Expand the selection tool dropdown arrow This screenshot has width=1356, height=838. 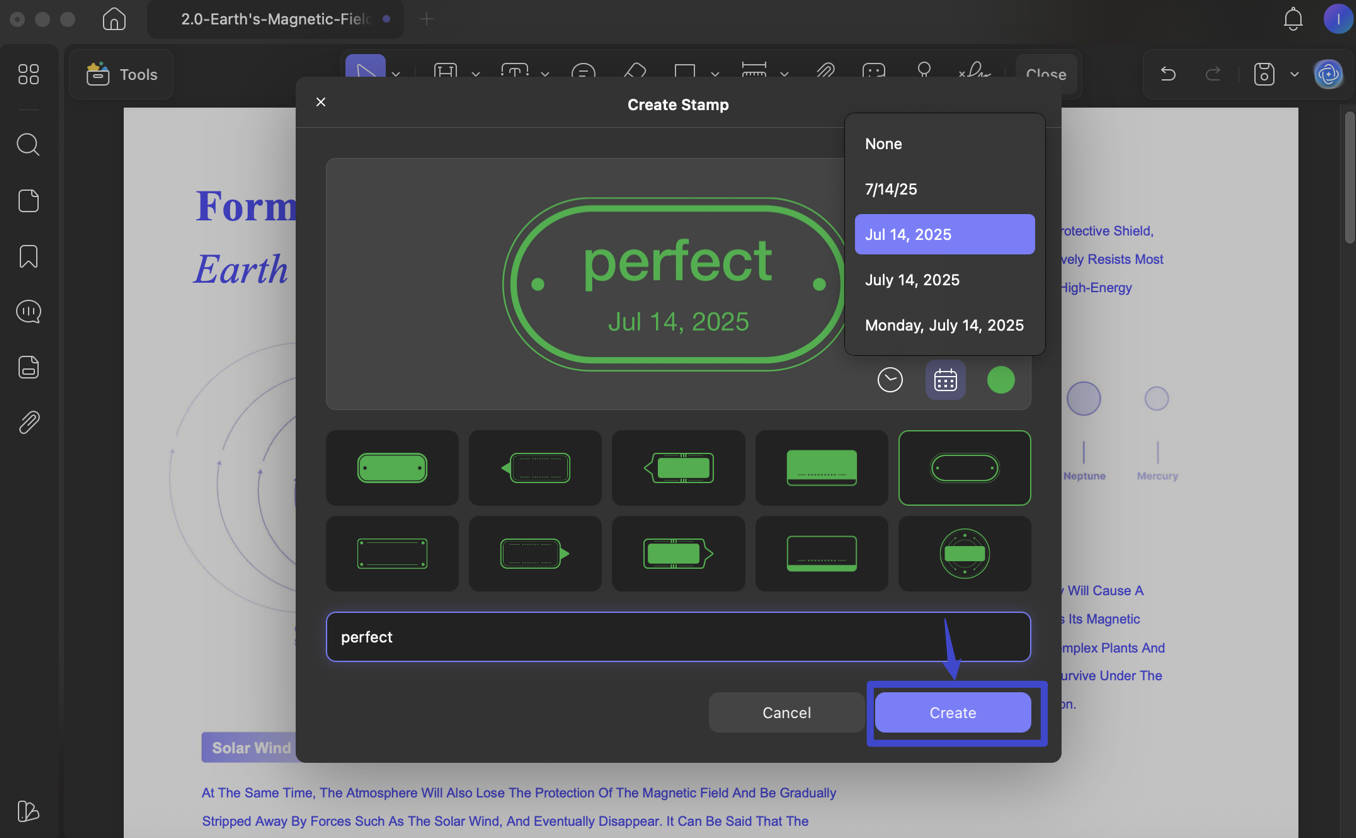tap(396, 74)
